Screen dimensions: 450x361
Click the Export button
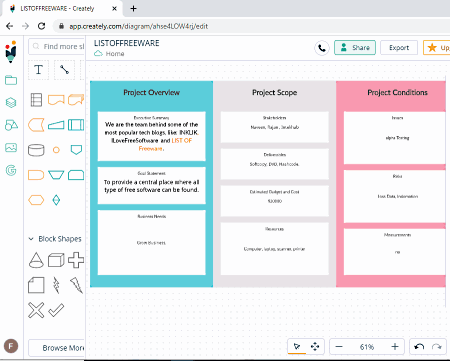(399, 48)
